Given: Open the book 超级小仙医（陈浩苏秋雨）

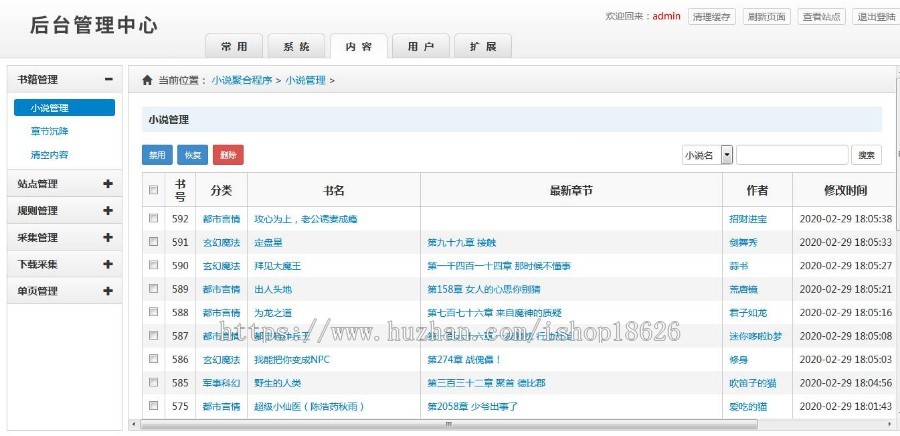Looking at the screenshot, I should tap(309, 407).
